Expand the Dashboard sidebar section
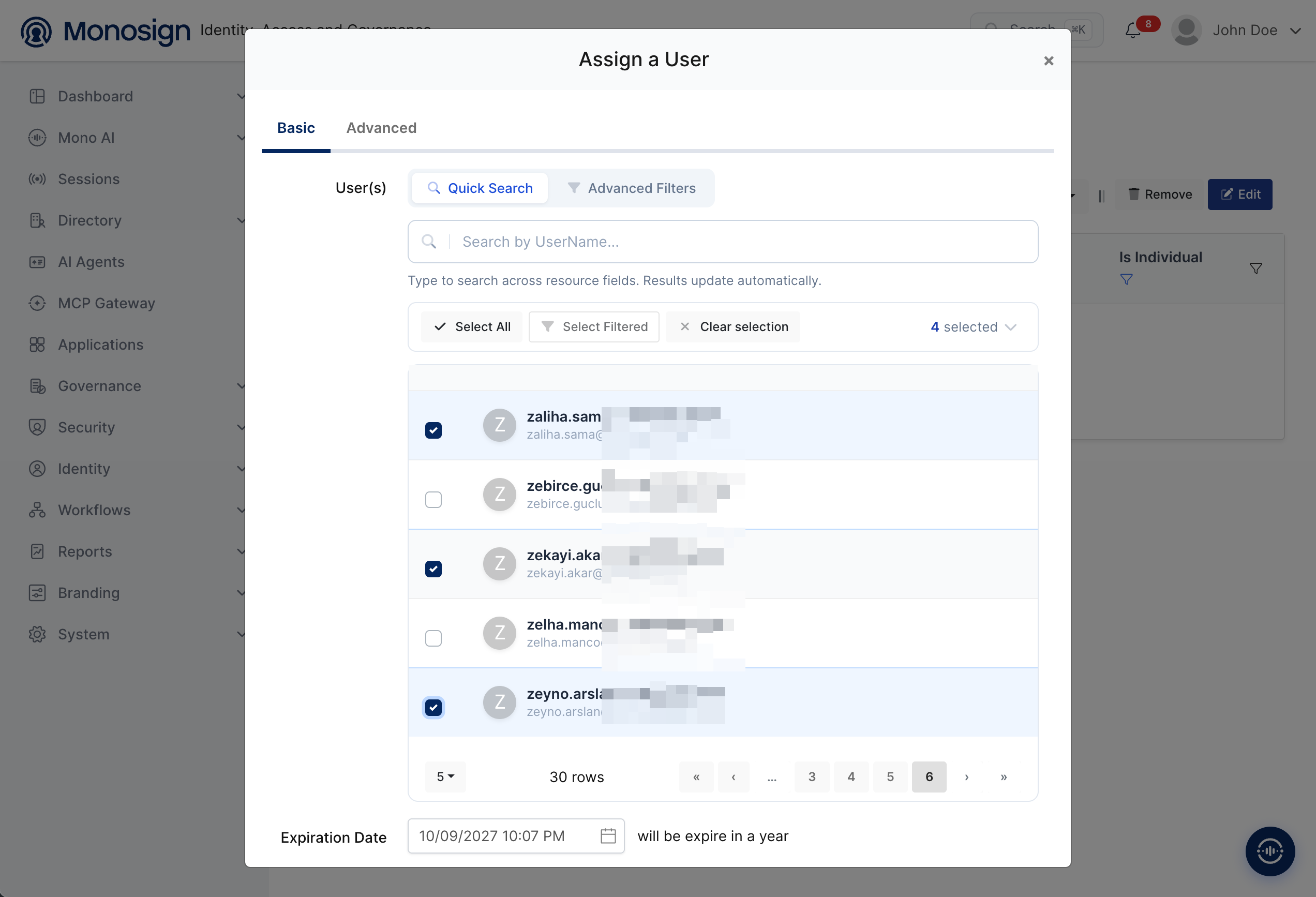 [x=241, y=96]
